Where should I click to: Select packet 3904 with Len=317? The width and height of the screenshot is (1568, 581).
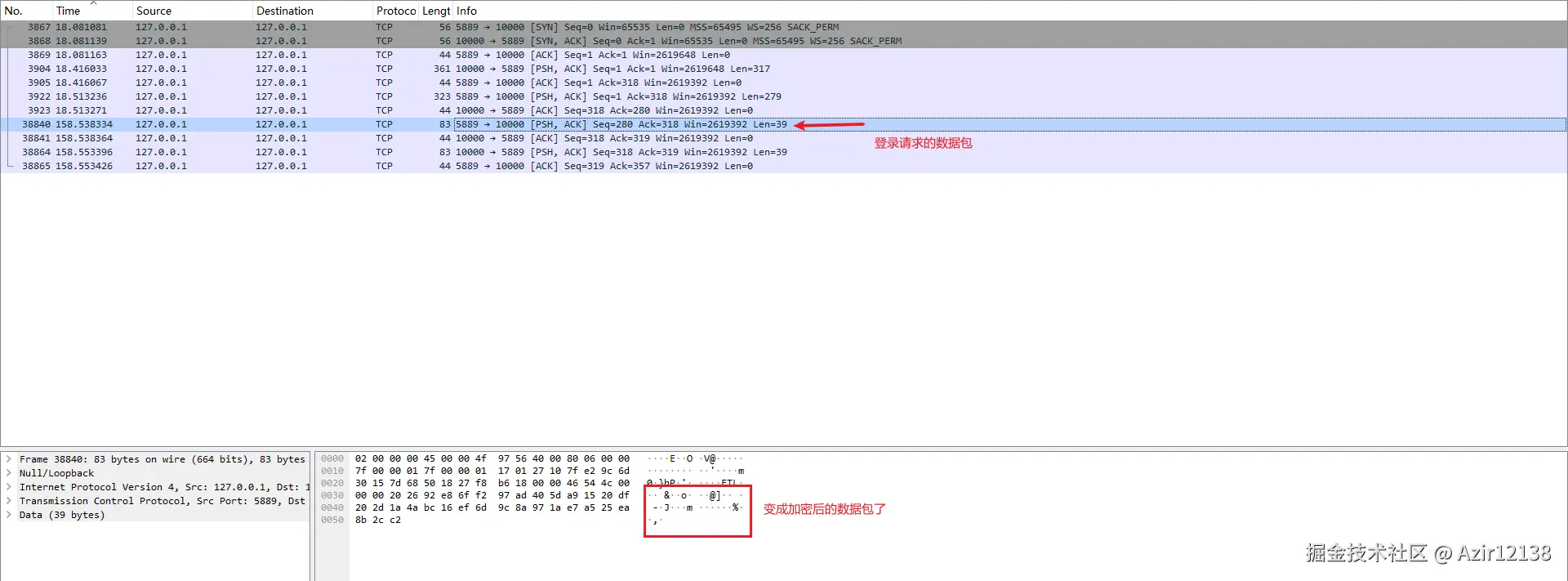(x=784, y=69)
